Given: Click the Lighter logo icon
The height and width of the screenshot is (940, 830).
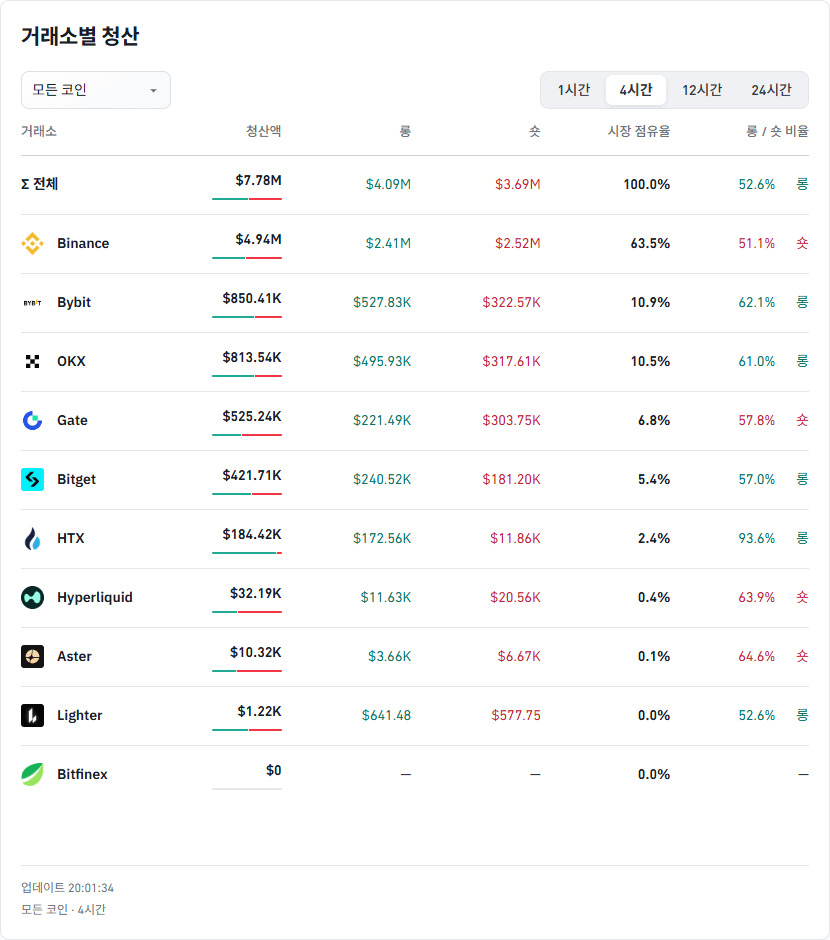Looking at the screenshot, I should tap(32, 715).
